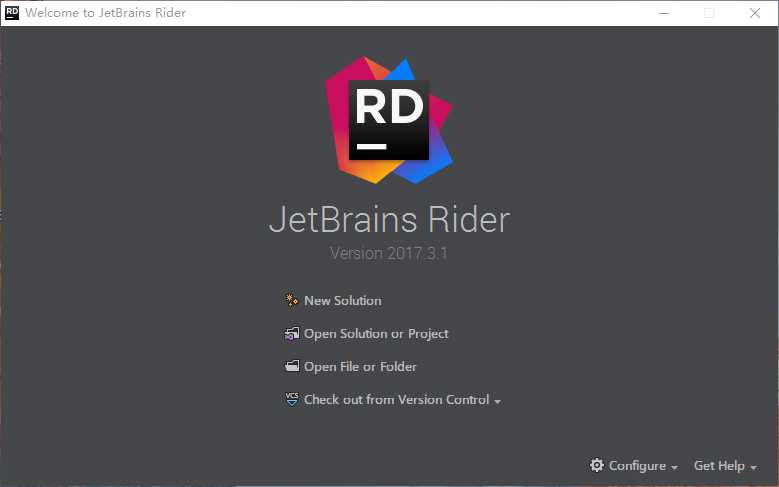
Task: Expand the Configure dropdown arrow
Action: [x=674, y=467]
